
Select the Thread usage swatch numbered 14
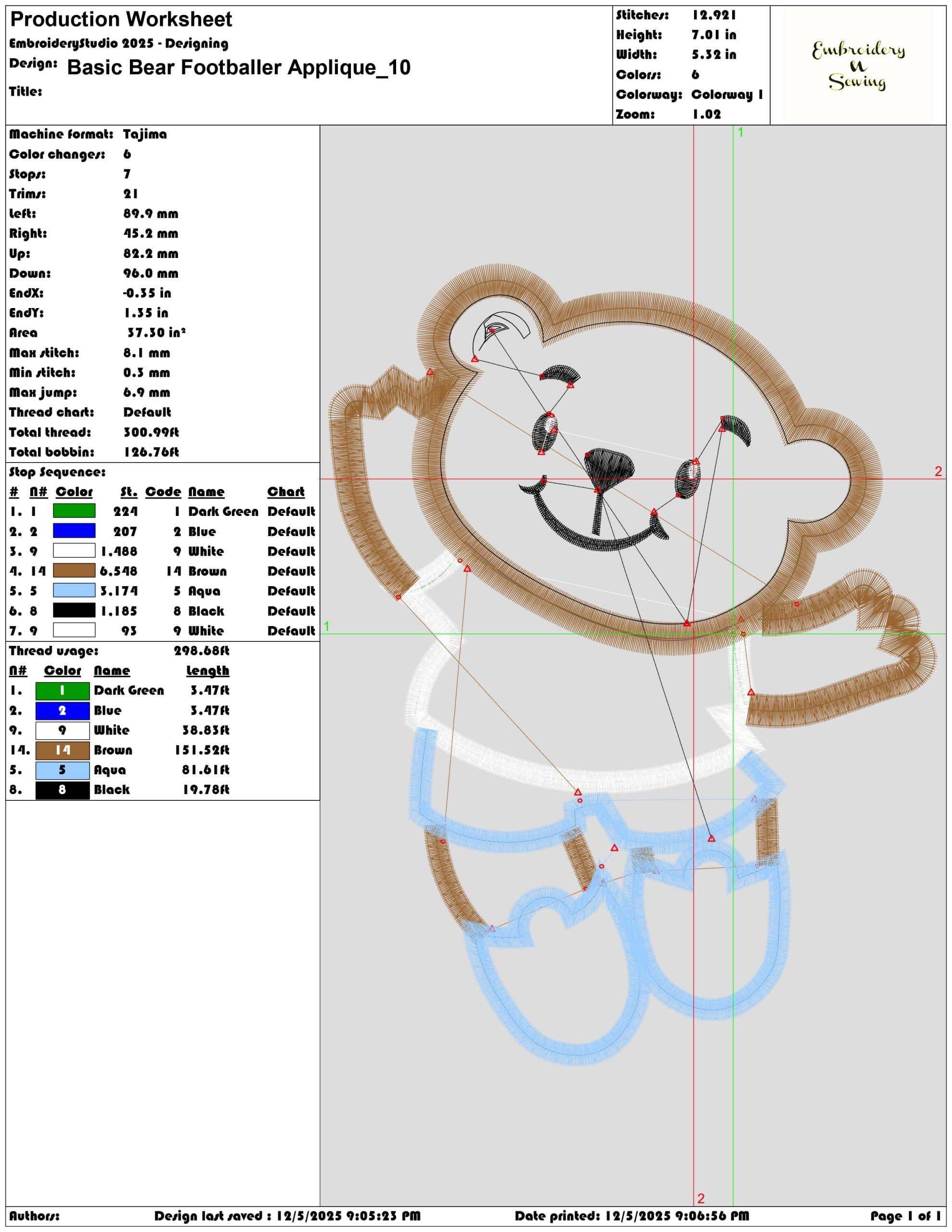(63, 750)
